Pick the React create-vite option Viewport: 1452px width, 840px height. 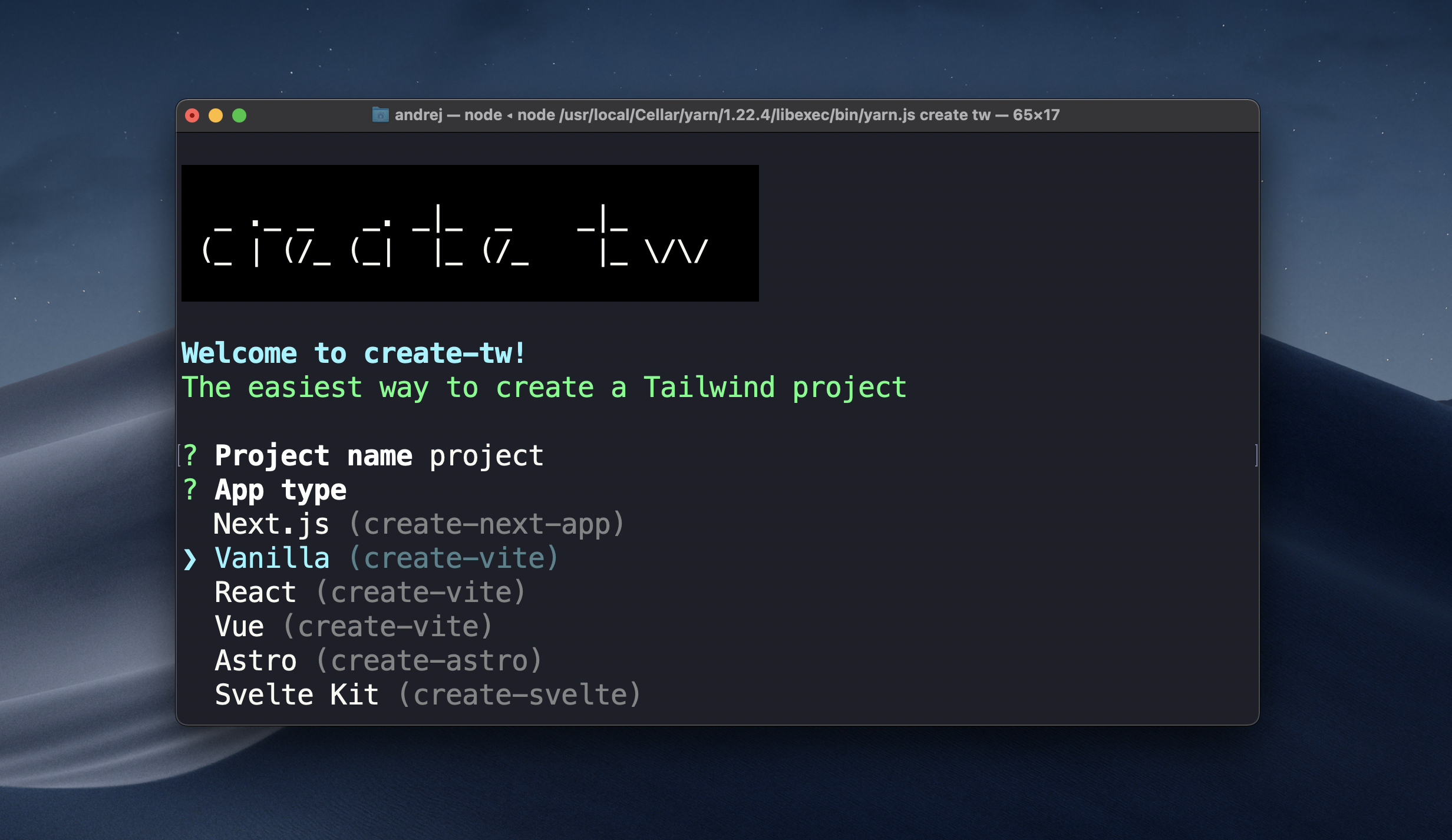(x=369, y=592)
